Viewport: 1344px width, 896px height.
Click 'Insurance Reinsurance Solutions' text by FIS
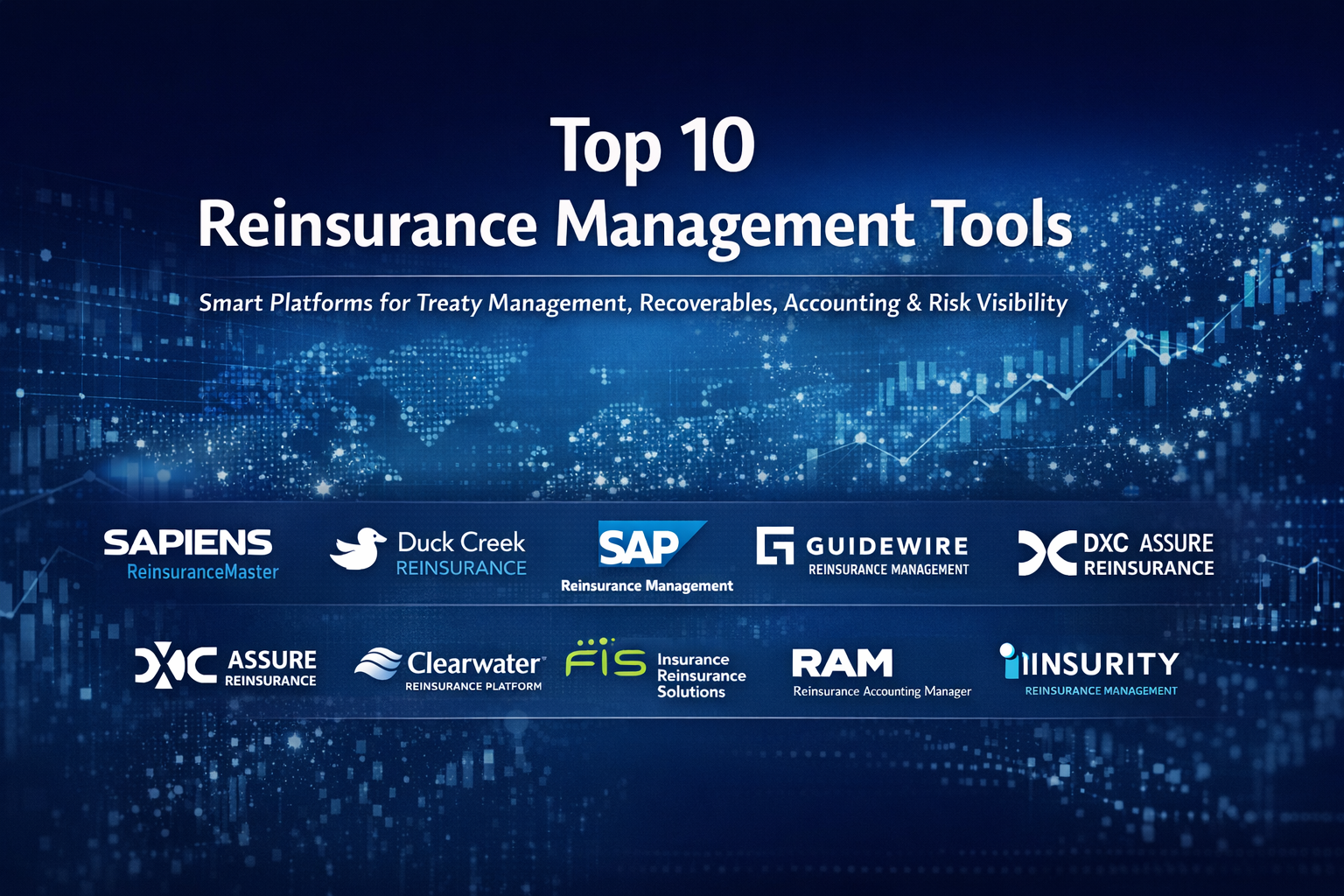coord(701,675)
